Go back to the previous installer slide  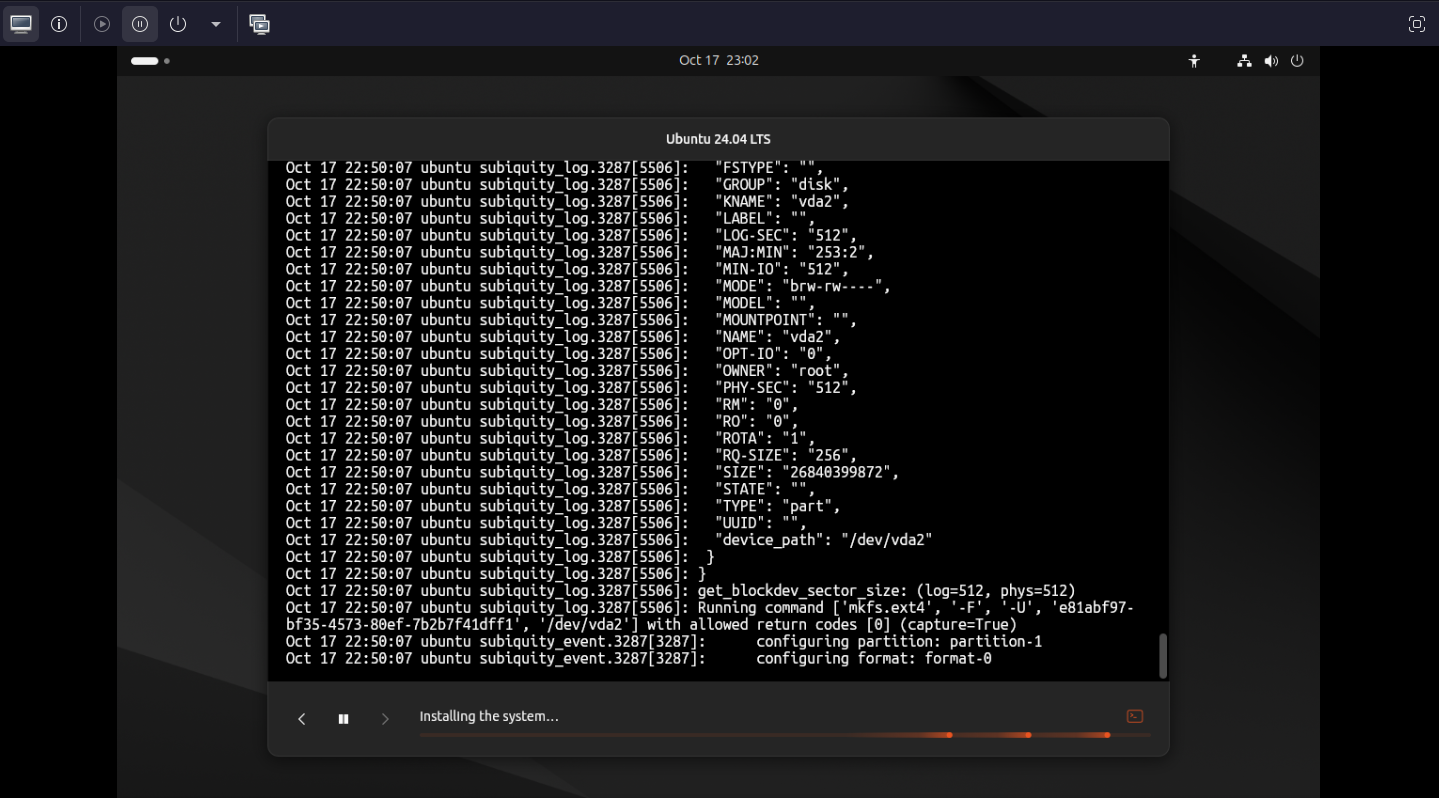point(302,719)
